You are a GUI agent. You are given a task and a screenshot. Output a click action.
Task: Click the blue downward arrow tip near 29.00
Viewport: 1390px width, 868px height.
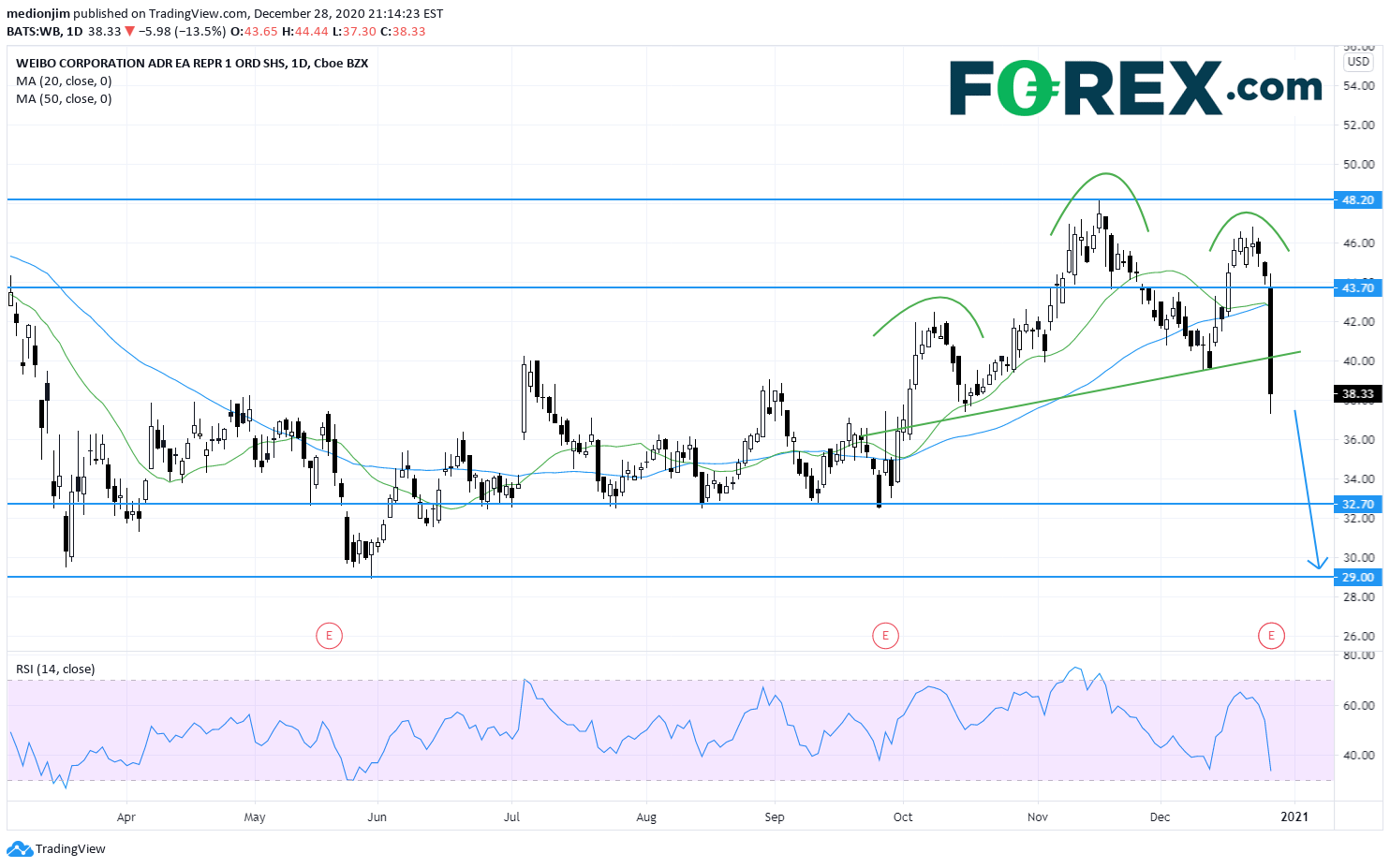[x=1318, y=565]
